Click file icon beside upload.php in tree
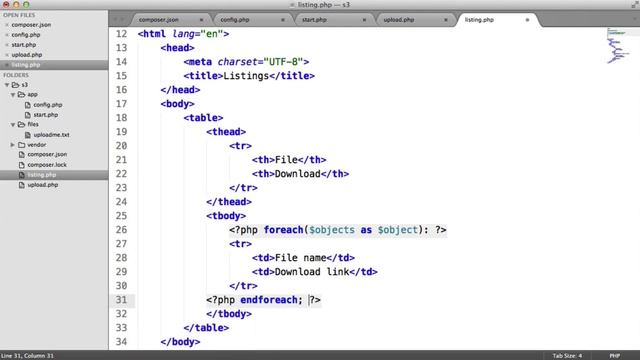This screenshot has width=640, height=360. coord(22,185)
